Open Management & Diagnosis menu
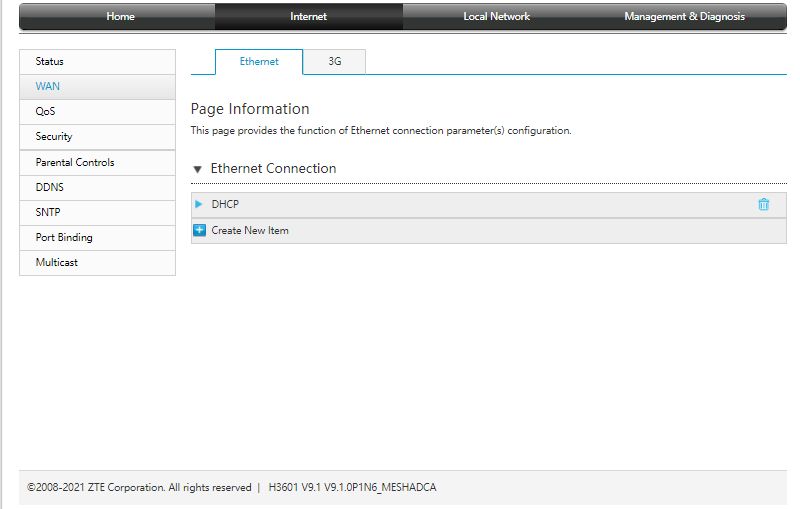The height and width of the screenshot is (509, 800). (x=684, y=16)
